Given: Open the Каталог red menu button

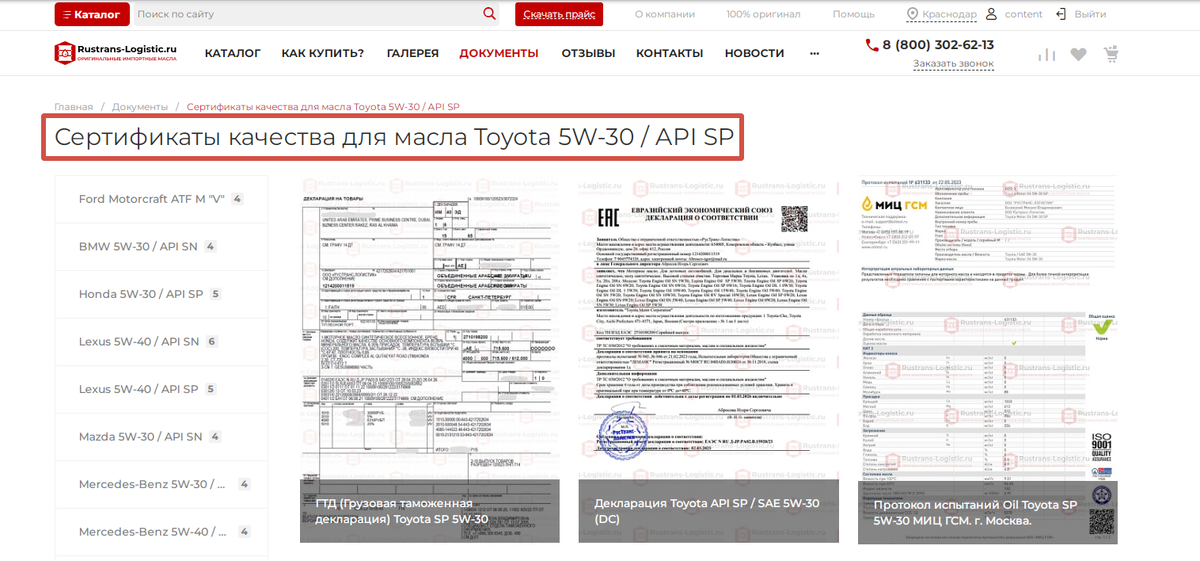Looking at the screenshot, I should tap(92, 14).
